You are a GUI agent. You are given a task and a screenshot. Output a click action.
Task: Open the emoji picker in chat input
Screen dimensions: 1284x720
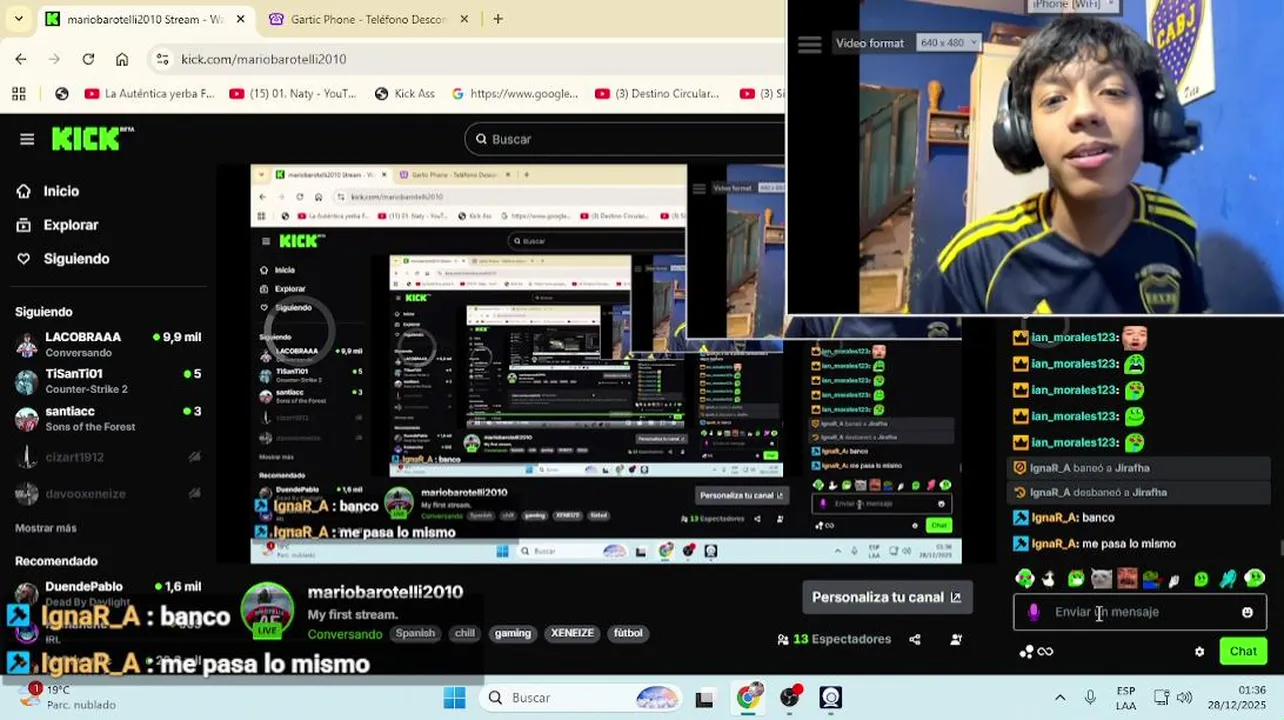click(x=1247, y=612)
